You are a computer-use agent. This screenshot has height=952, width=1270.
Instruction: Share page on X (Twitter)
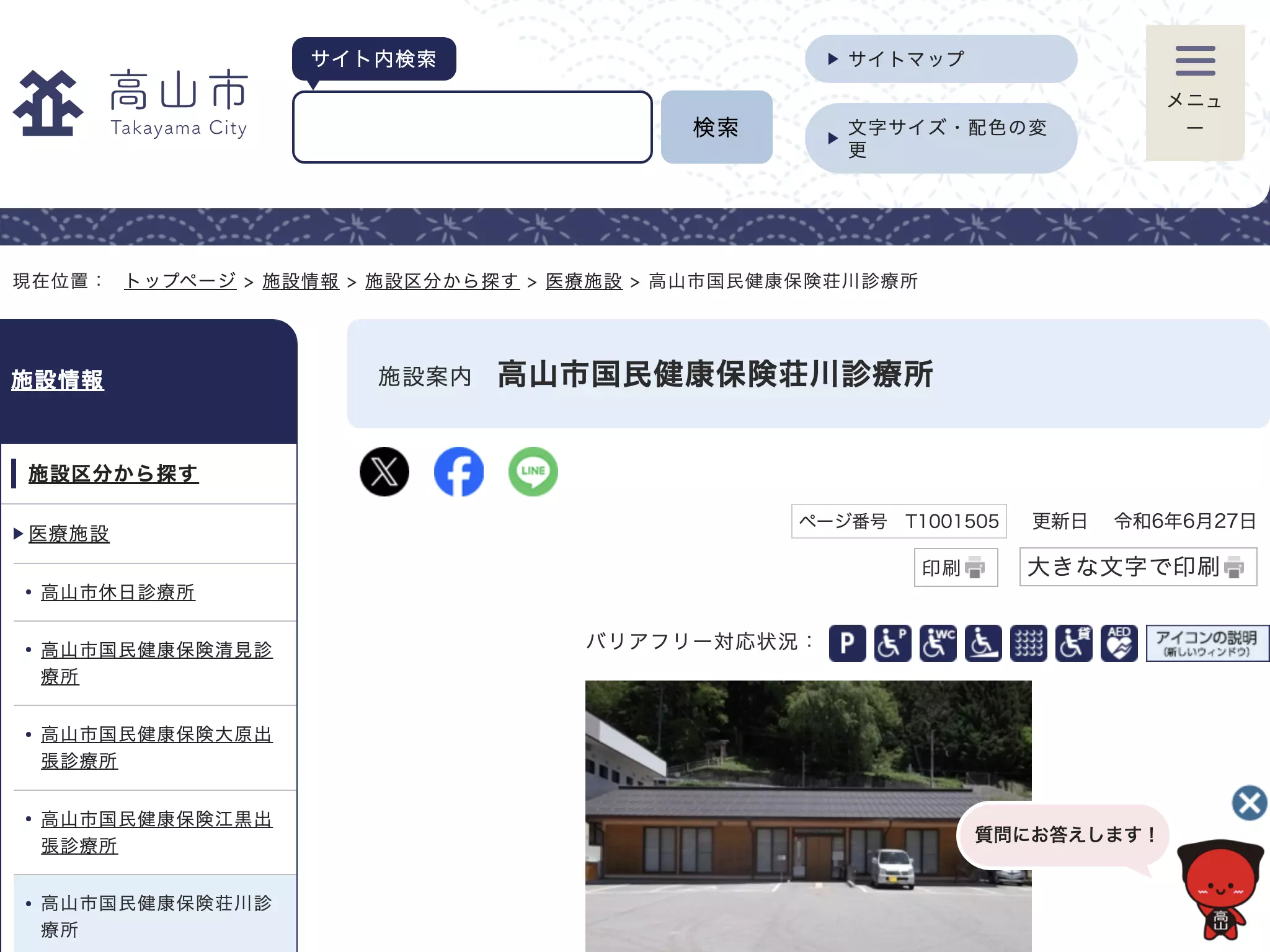point(384,472)
